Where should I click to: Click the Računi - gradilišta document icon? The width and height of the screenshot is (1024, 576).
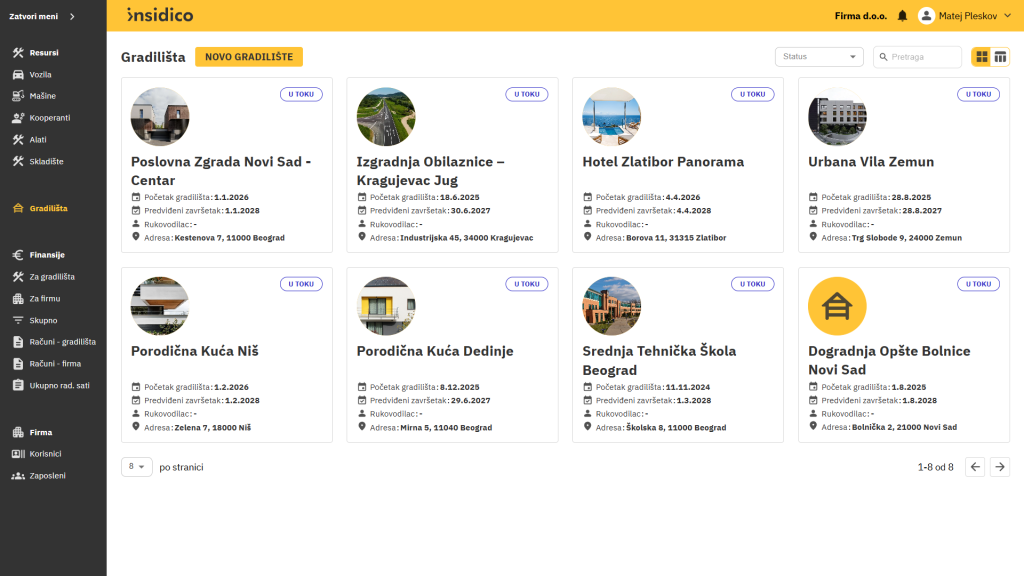coord(18,342)
